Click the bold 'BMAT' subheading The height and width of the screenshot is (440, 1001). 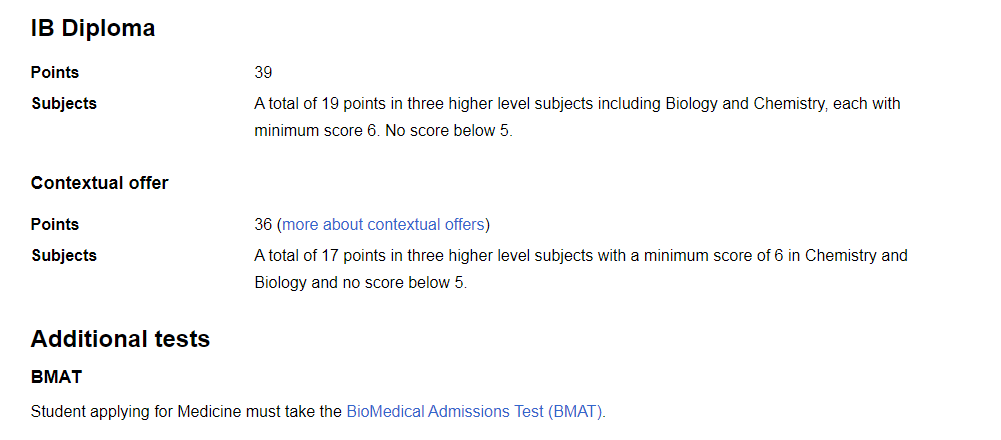(x=56, y=377)
